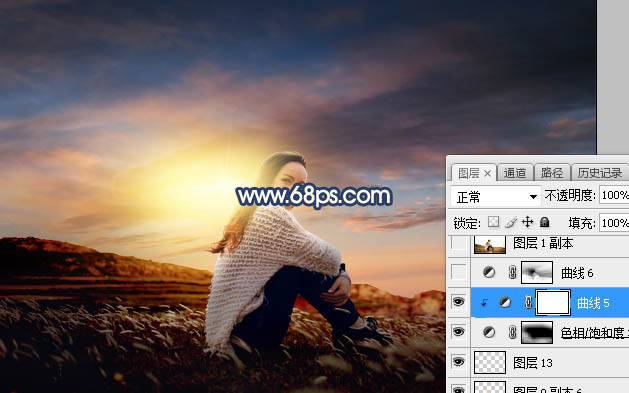Hide the 色相/饱和度 layer eye

[x=459, y=332]
